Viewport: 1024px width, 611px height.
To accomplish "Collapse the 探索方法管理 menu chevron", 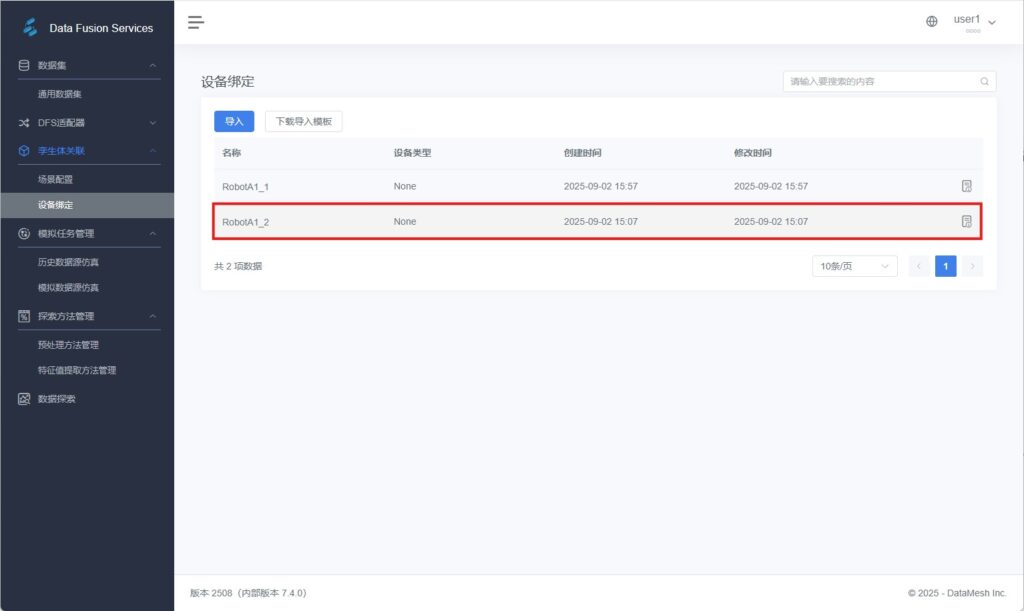I will [153, 317].
